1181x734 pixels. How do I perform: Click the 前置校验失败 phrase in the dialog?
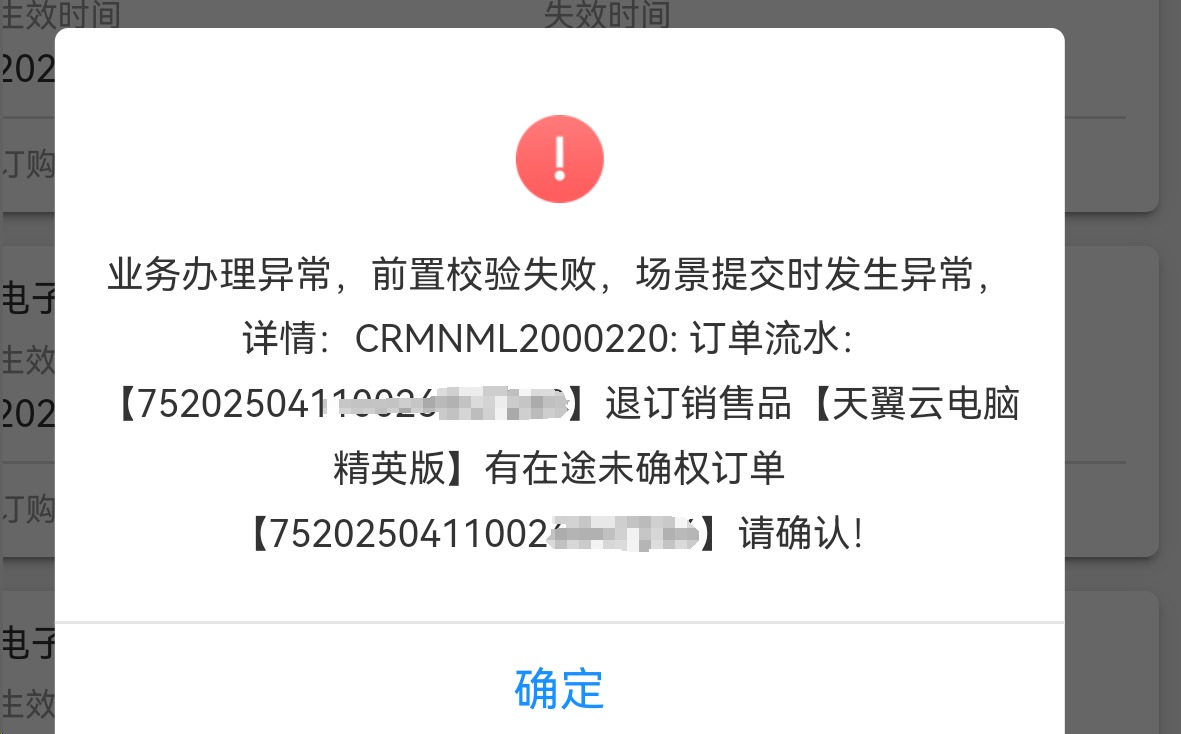tap(484, 274)
